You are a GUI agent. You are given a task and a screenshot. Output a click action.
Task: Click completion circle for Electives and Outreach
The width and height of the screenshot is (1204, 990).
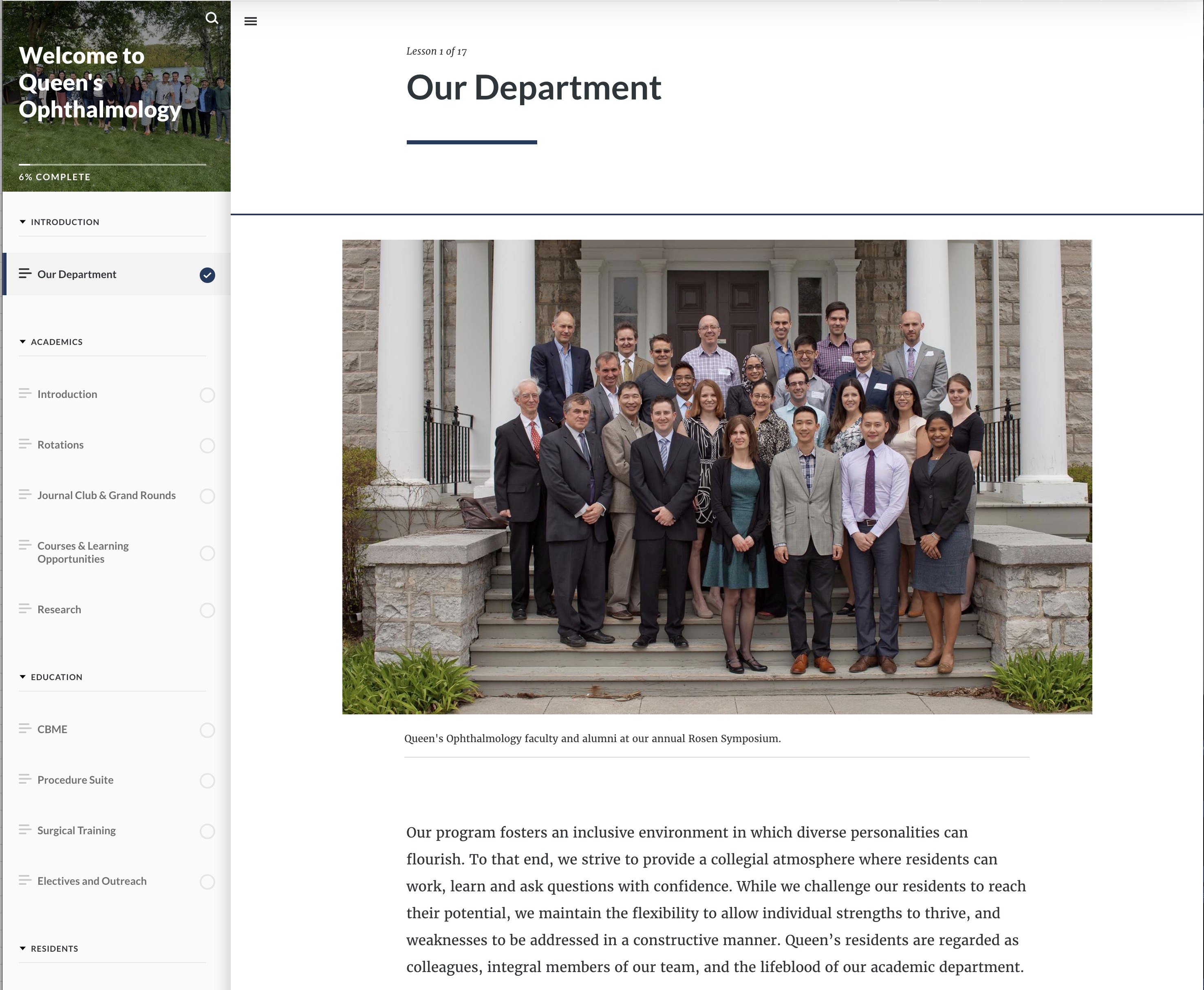(x=207, y=882)
